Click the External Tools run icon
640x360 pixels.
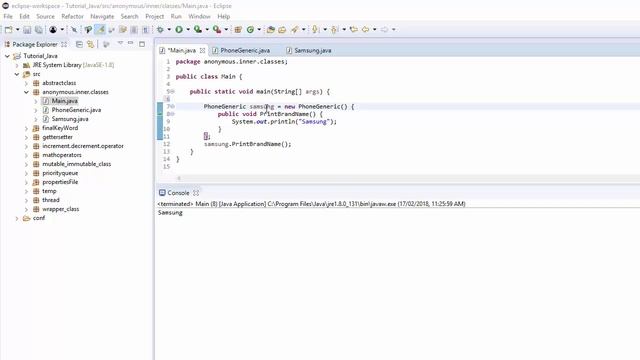(x=217, y=29)
